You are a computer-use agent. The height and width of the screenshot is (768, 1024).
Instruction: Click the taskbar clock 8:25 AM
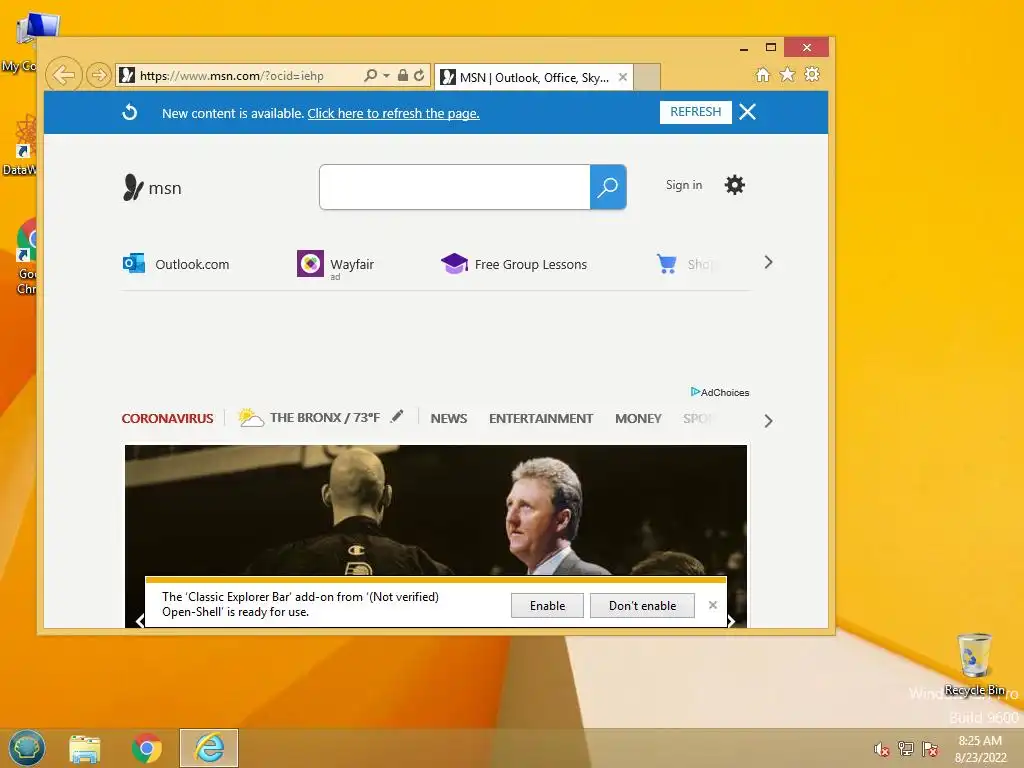click(x=980, y=741)
